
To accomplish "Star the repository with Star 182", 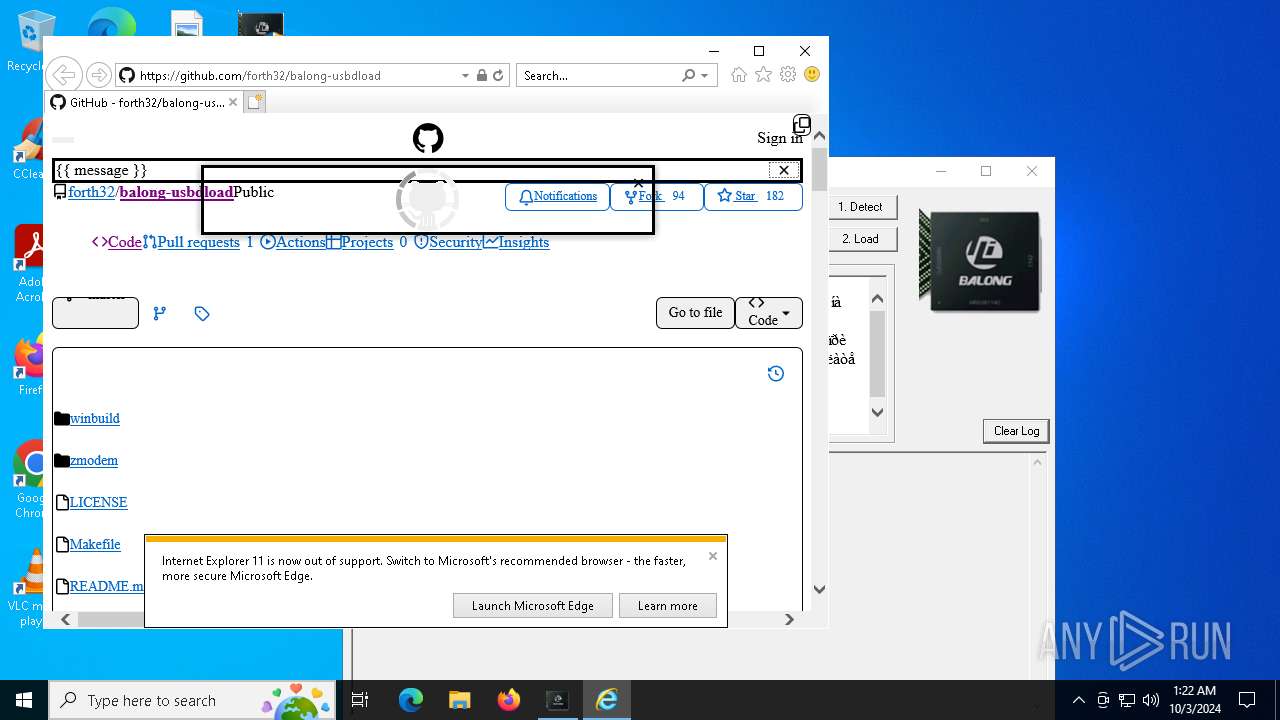I will (x=753, y=196).
